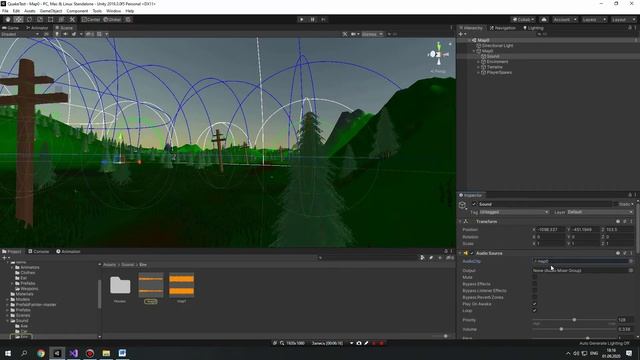Click the Step frame button

tap(323, 20)
